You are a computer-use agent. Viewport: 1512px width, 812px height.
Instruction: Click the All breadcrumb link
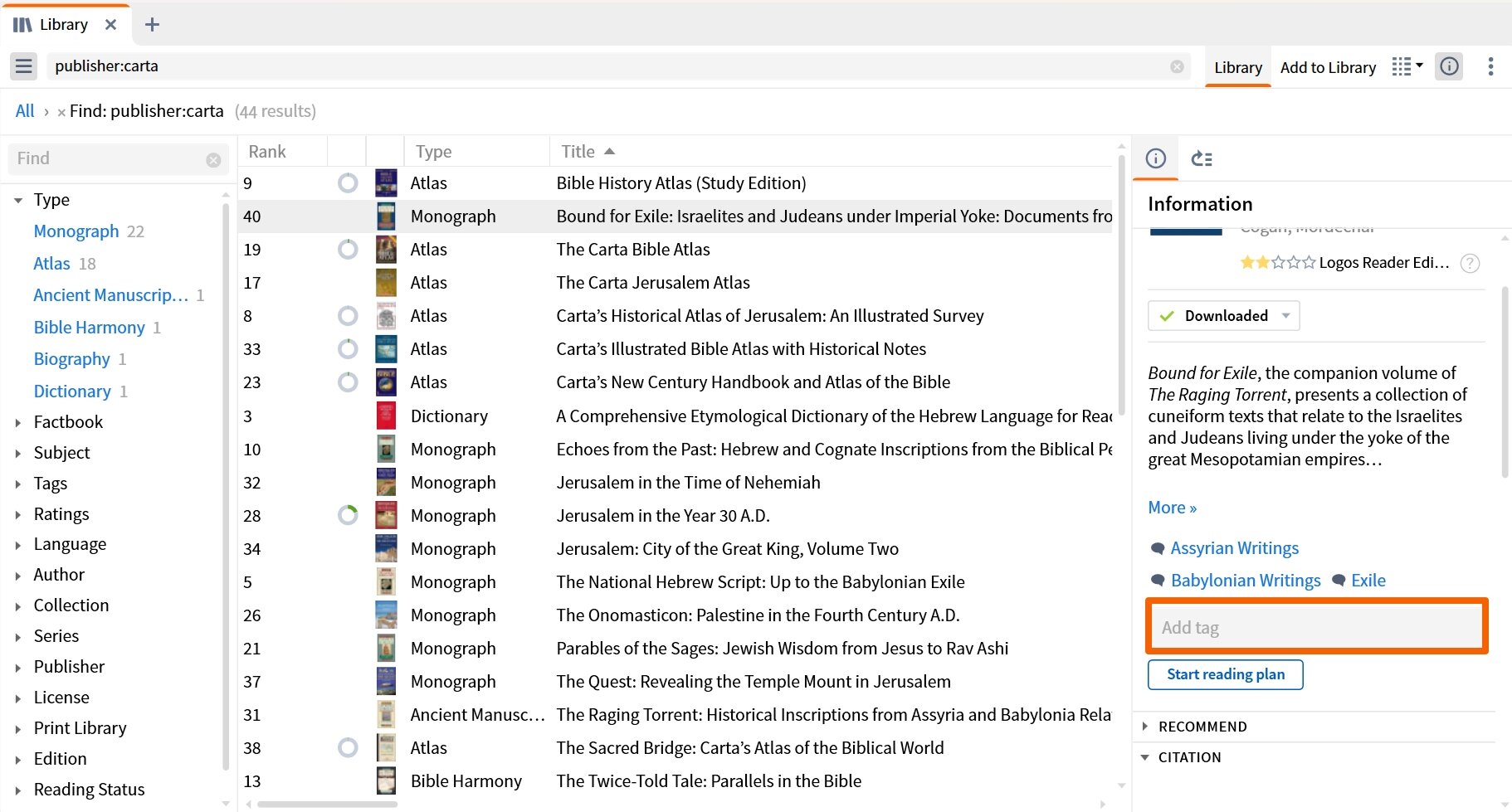25,111
